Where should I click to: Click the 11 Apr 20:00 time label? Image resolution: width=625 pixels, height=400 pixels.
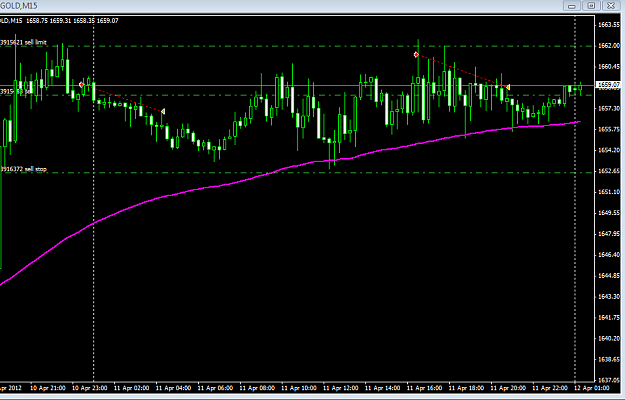[x=508, y=388]
